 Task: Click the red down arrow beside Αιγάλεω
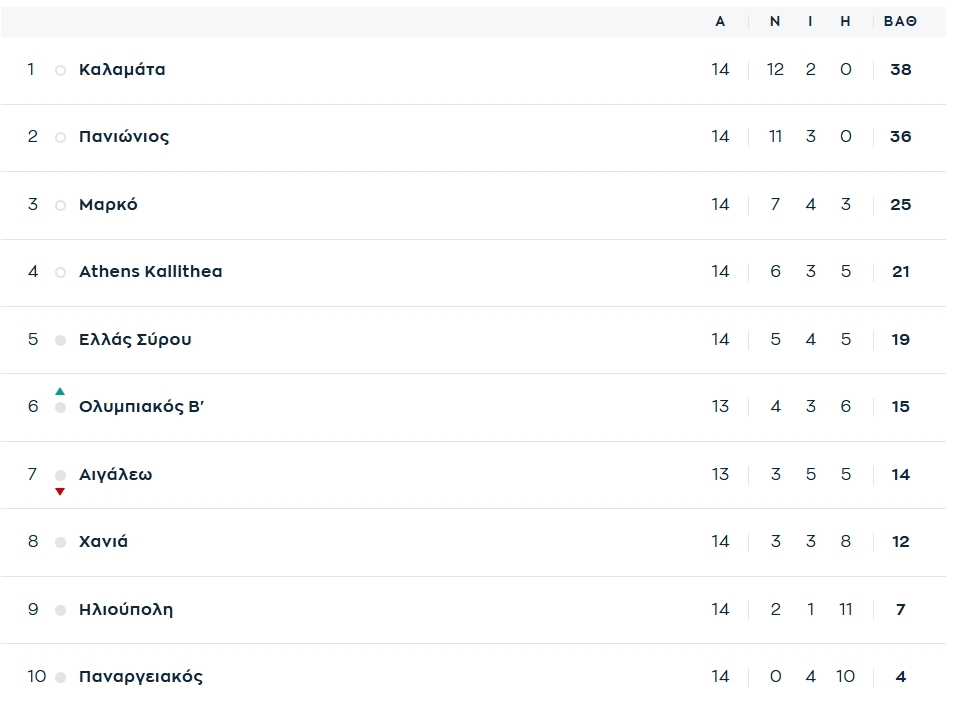(60, 491)
